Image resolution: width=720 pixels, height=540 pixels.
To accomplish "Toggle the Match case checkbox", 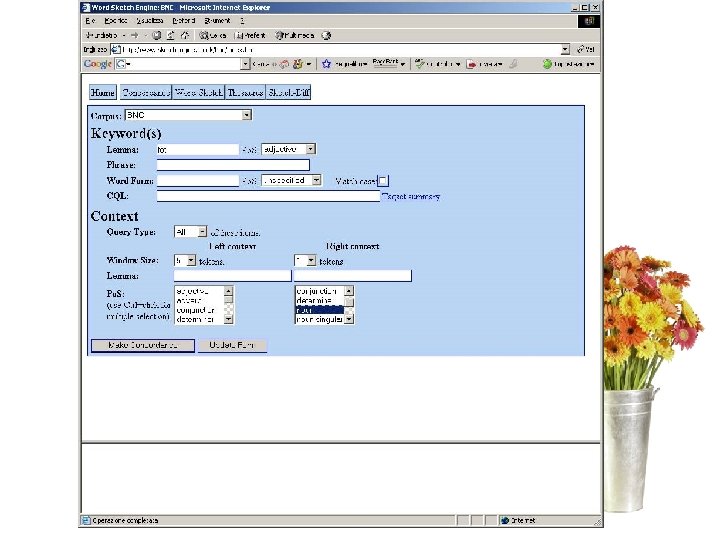I will pyautogui.click(x=383, y=181).
